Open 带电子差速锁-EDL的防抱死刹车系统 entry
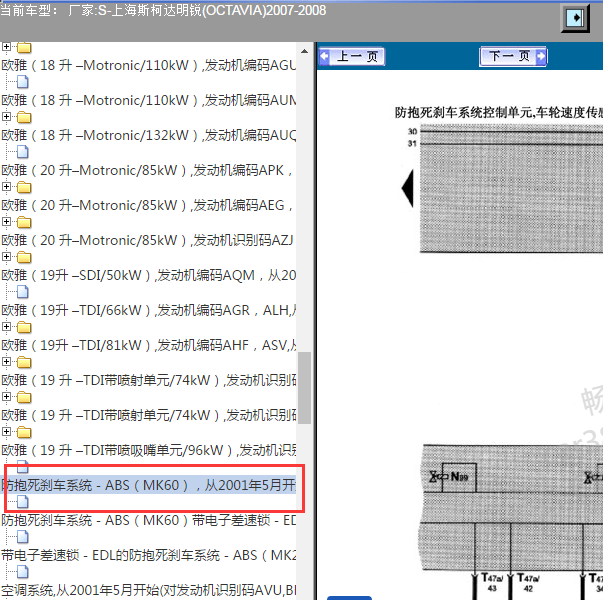 [x=148, y=555]
